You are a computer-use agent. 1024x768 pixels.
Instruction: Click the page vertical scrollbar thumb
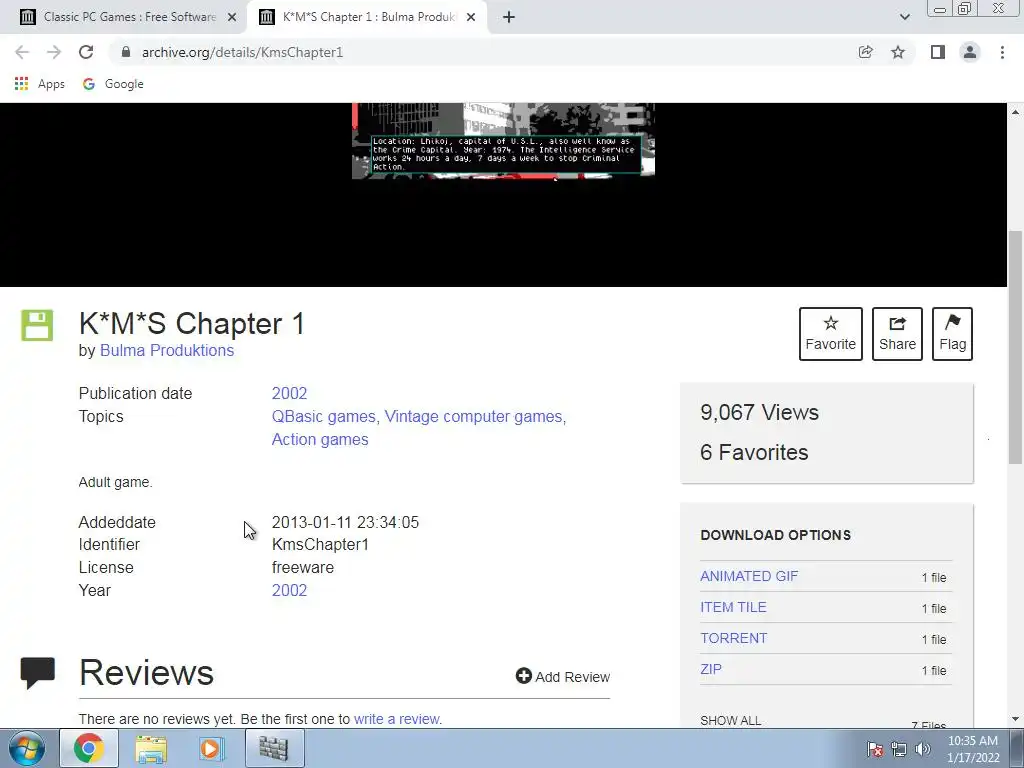pos(1016,347)
